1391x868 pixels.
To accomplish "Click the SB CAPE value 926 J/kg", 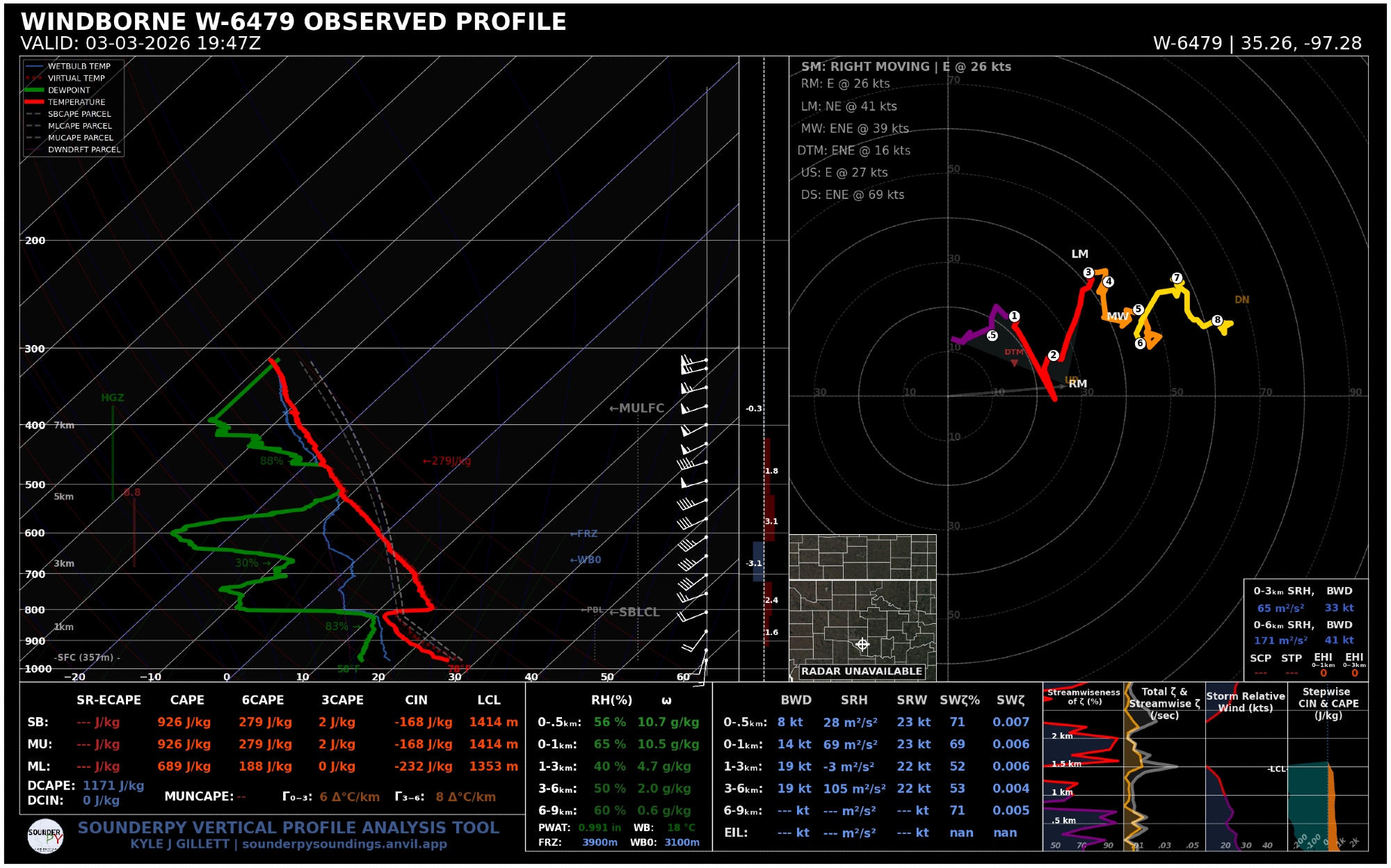I will pos(184,722).
